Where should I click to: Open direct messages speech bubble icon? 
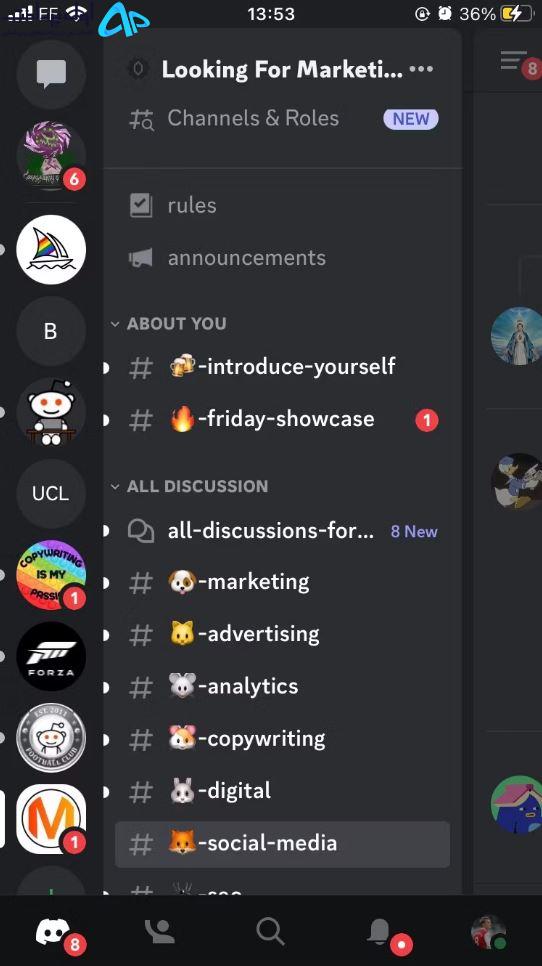[51, 75]
